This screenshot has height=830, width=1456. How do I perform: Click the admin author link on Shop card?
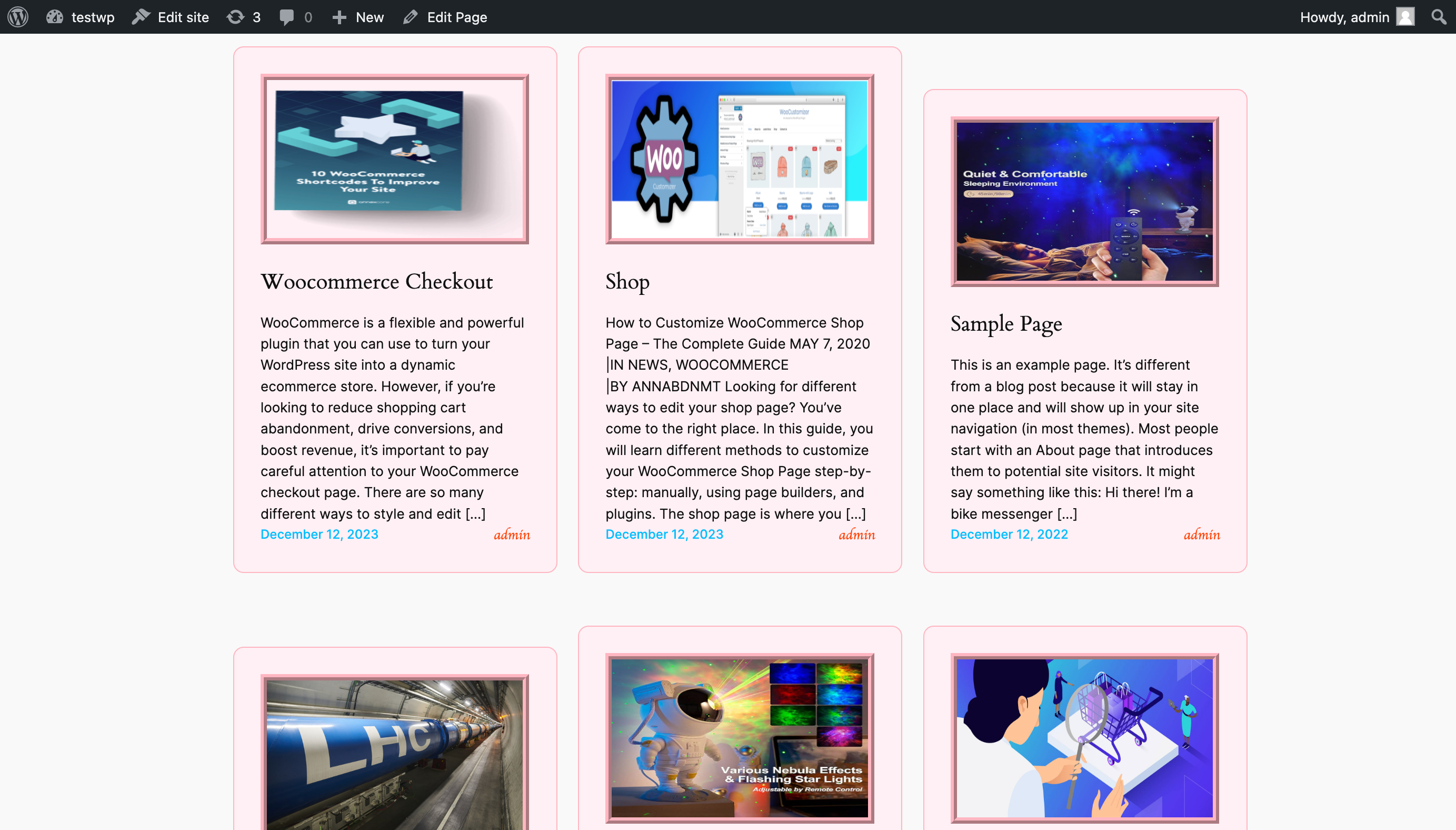pos(856,534)
